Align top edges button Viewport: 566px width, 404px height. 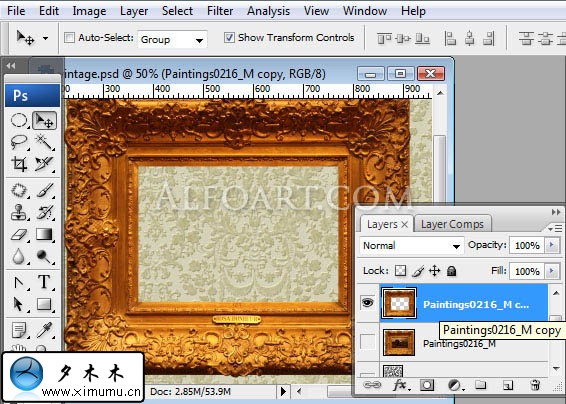coord(384,38)
